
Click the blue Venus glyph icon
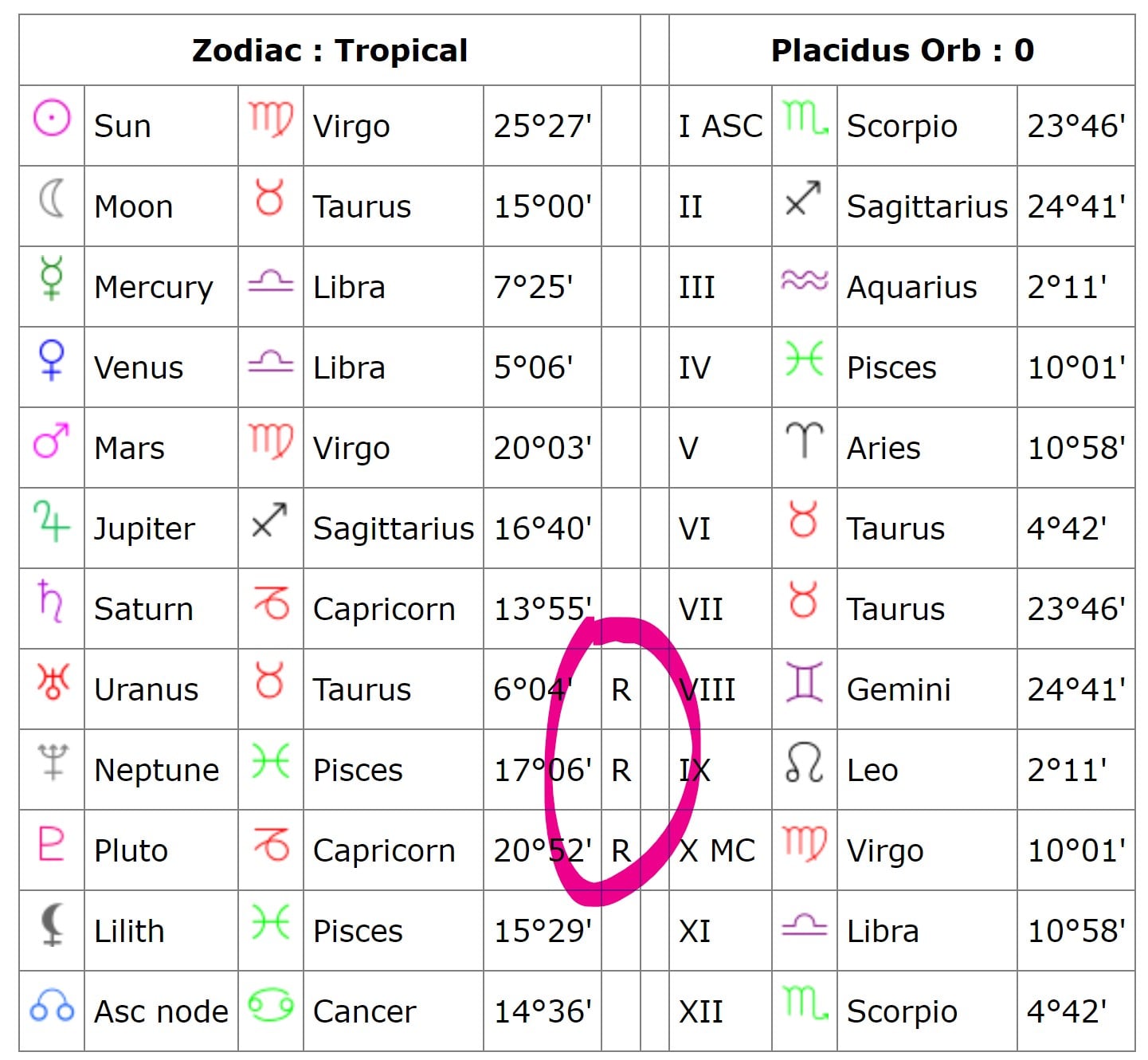[52, 359]
